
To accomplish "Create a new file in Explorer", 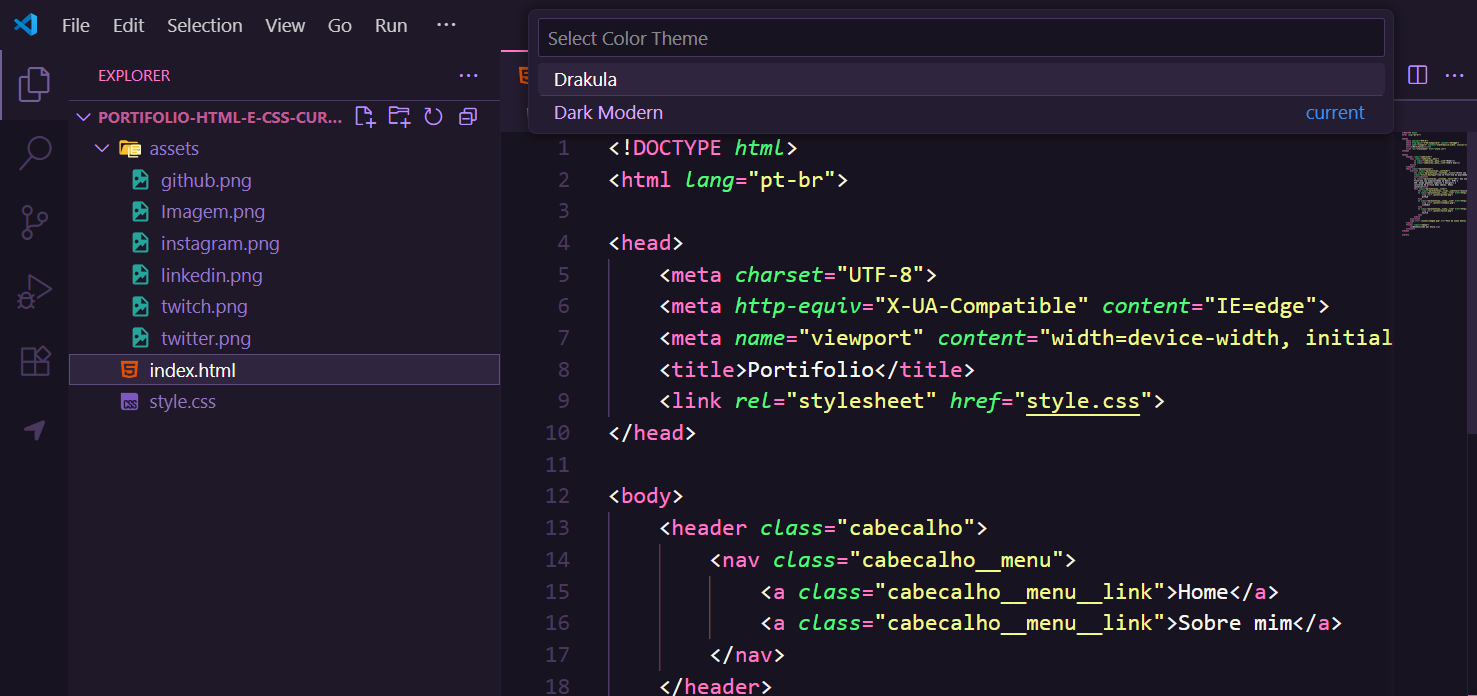I will click(365, 117).
